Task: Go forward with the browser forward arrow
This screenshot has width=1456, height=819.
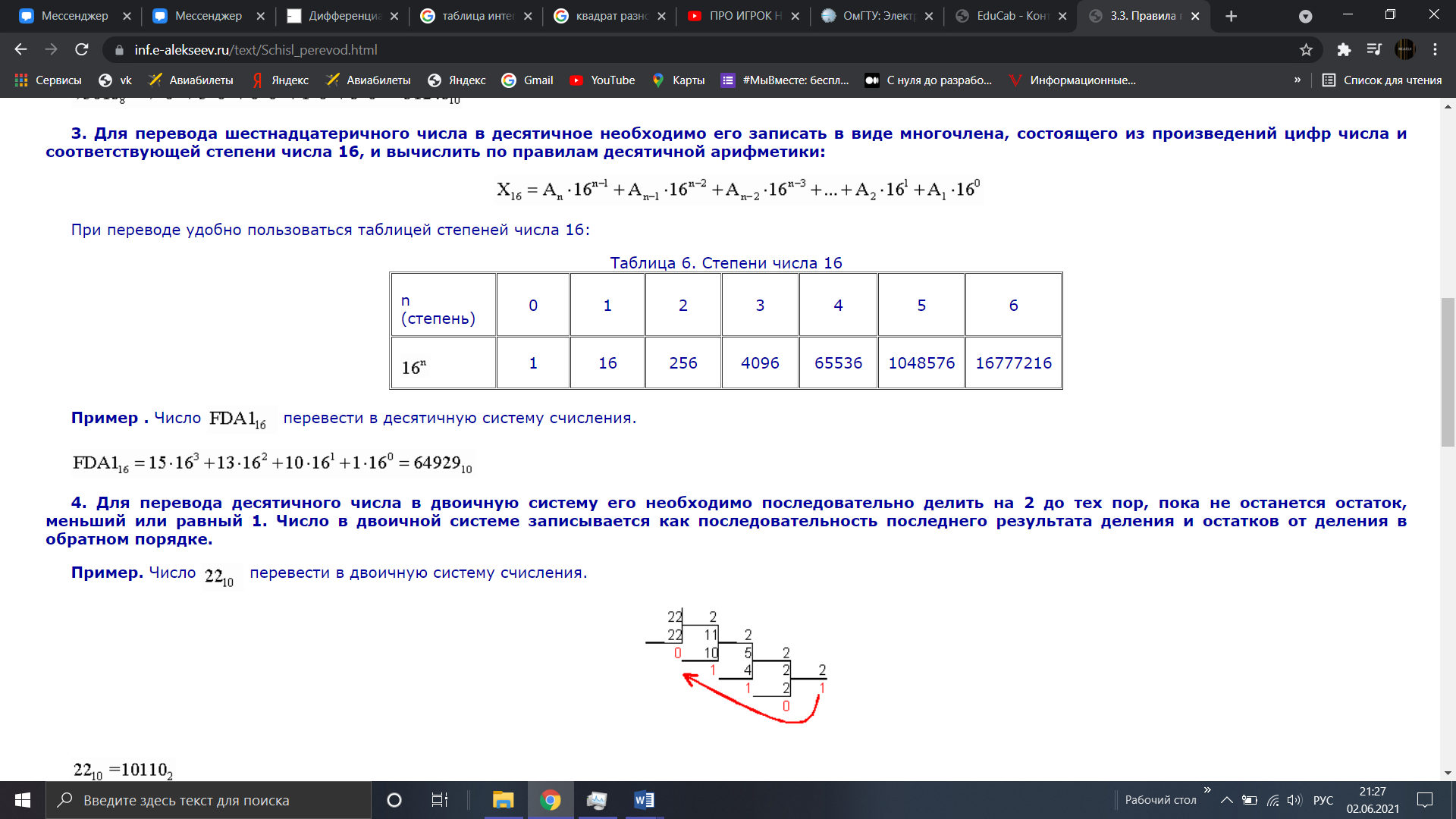Action: pyautogui.click(x=51, y=49)
